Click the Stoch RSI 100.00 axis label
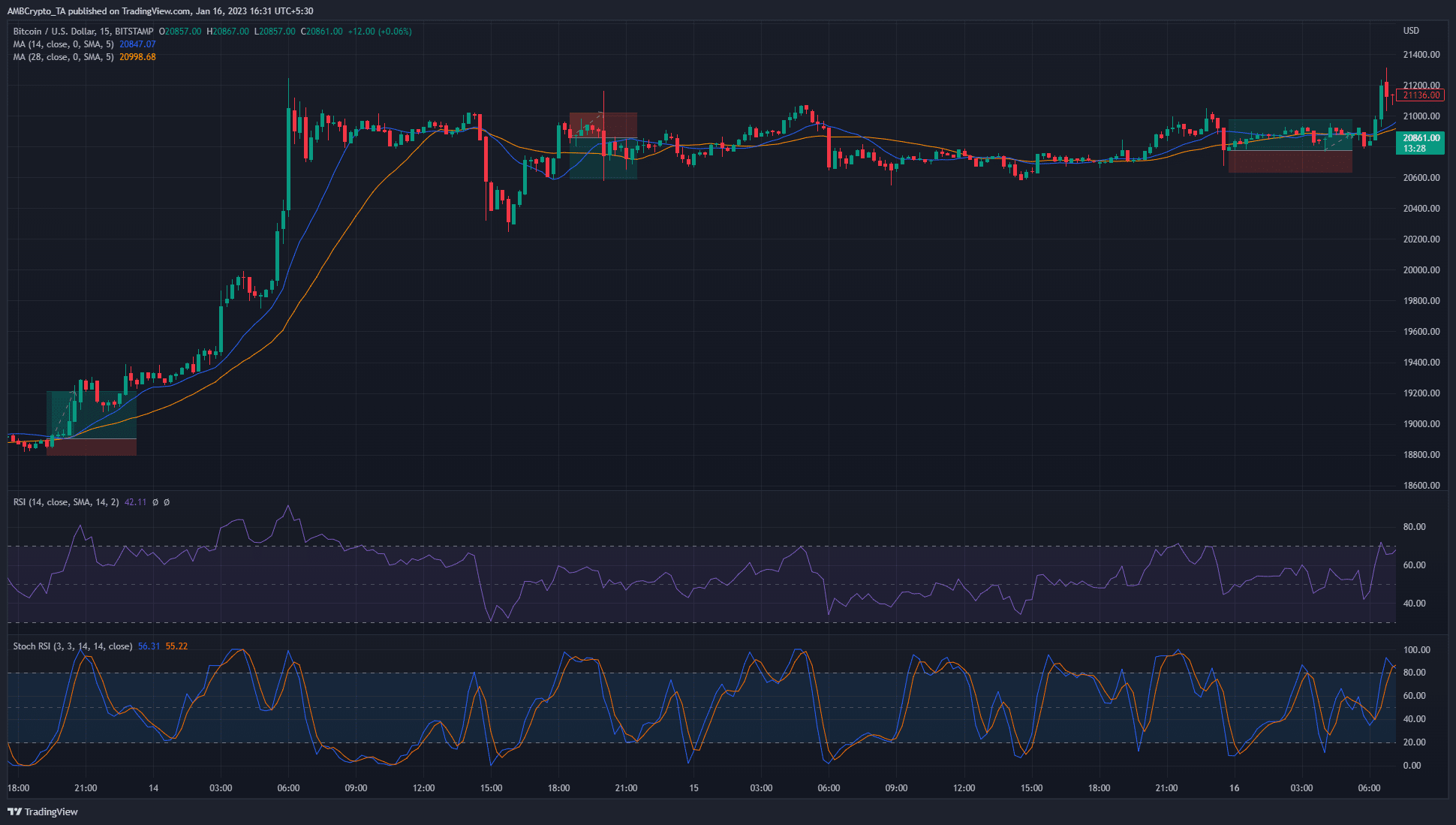Image resolution: width=1456 pixels, height=825 pixels. [1417, 650]
